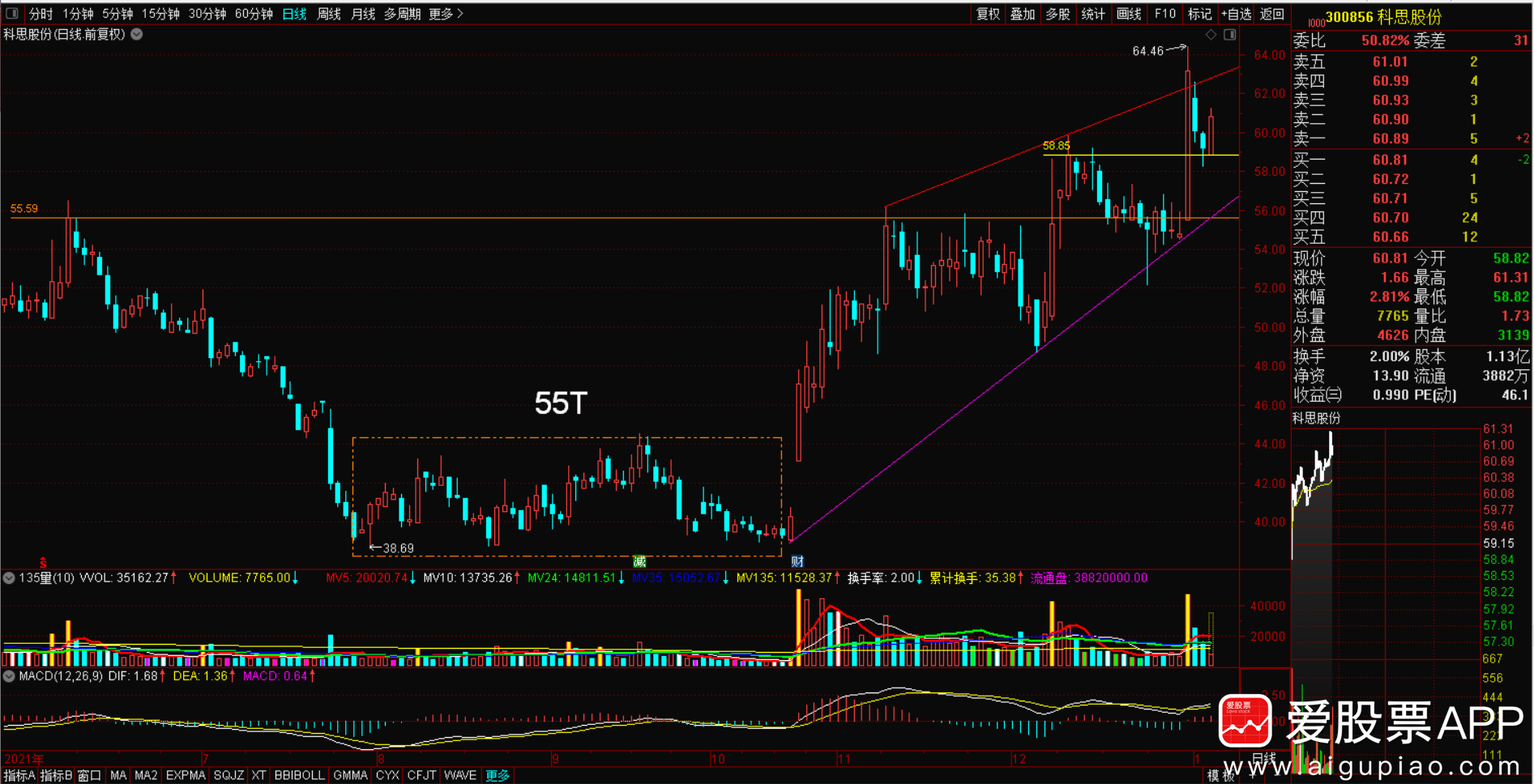
Task: Select the 月线 monthly chart tab
Action: point(363,14)
